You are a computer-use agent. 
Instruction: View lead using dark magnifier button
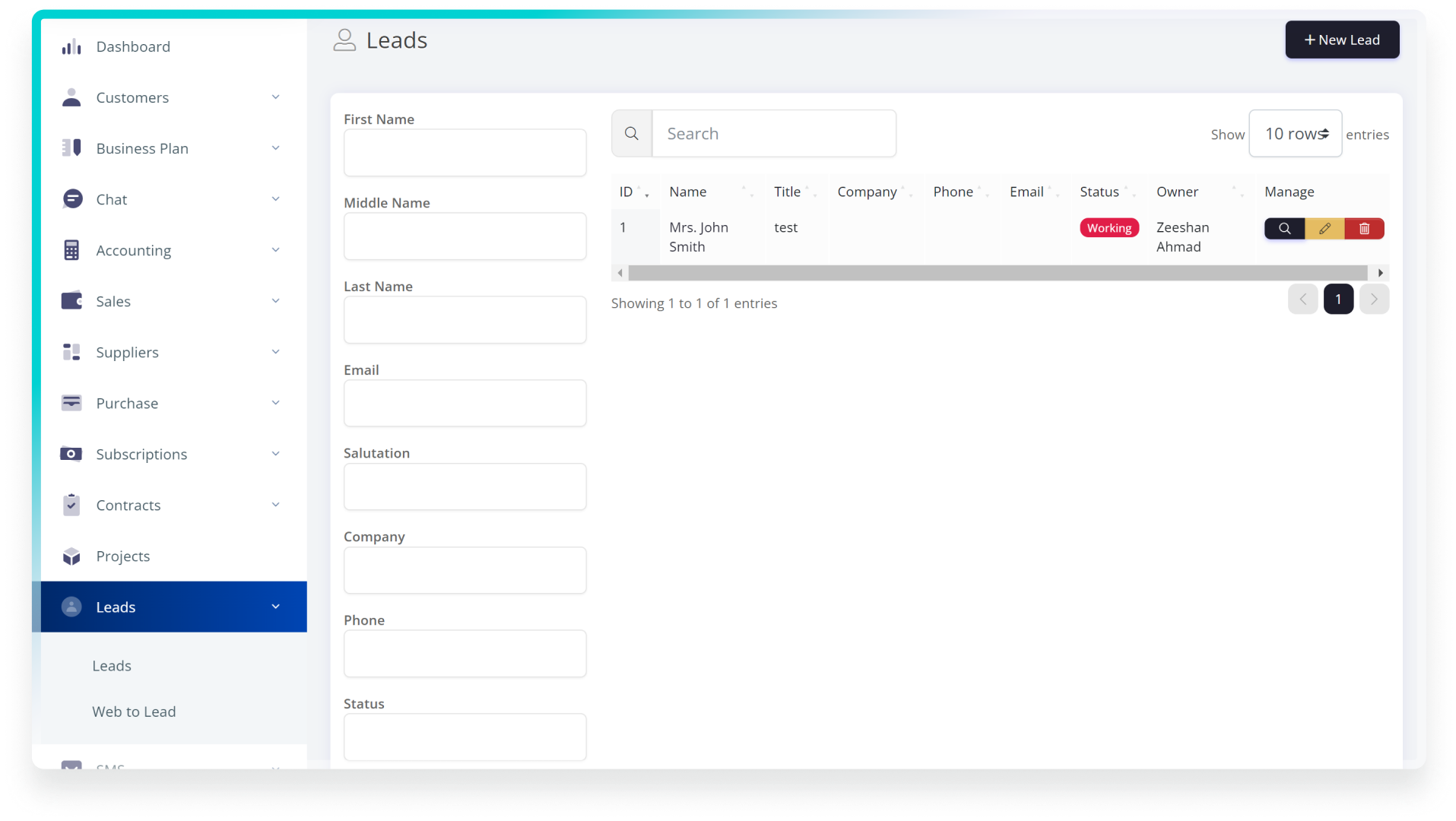click(x=1284, y=229)
